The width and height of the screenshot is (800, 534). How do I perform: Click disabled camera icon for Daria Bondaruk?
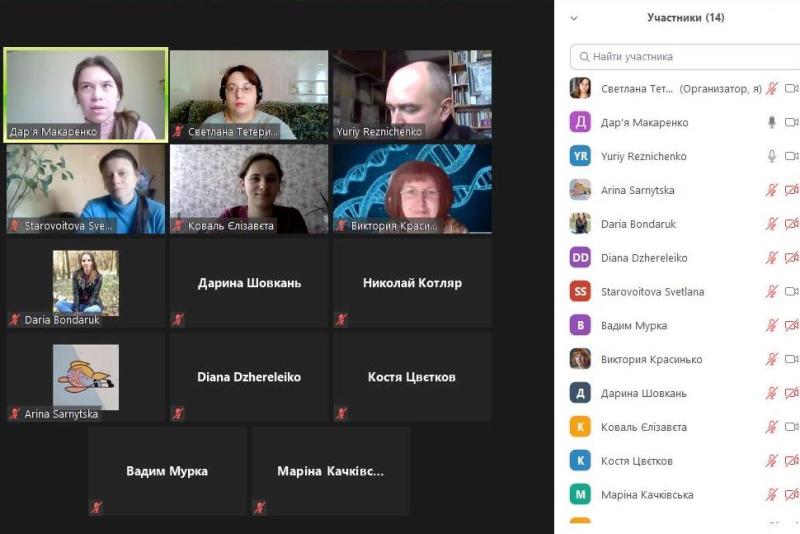pyautogui.click(x=792, y=224)
